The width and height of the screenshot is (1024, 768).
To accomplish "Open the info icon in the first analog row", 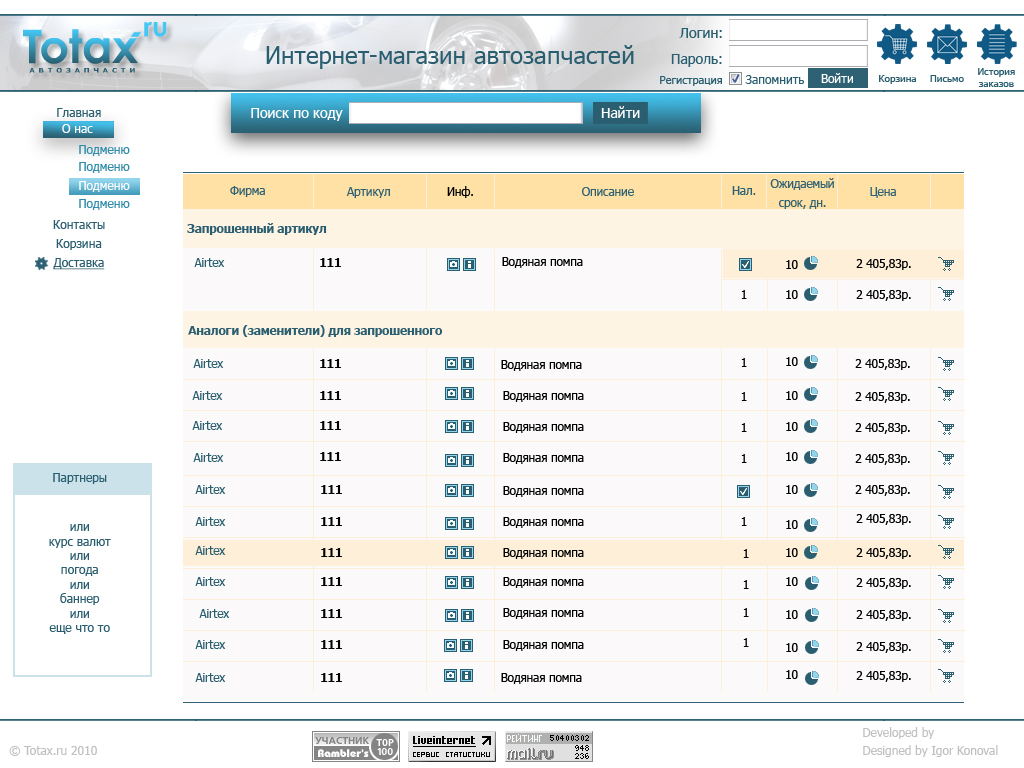I will pos(470,364).
